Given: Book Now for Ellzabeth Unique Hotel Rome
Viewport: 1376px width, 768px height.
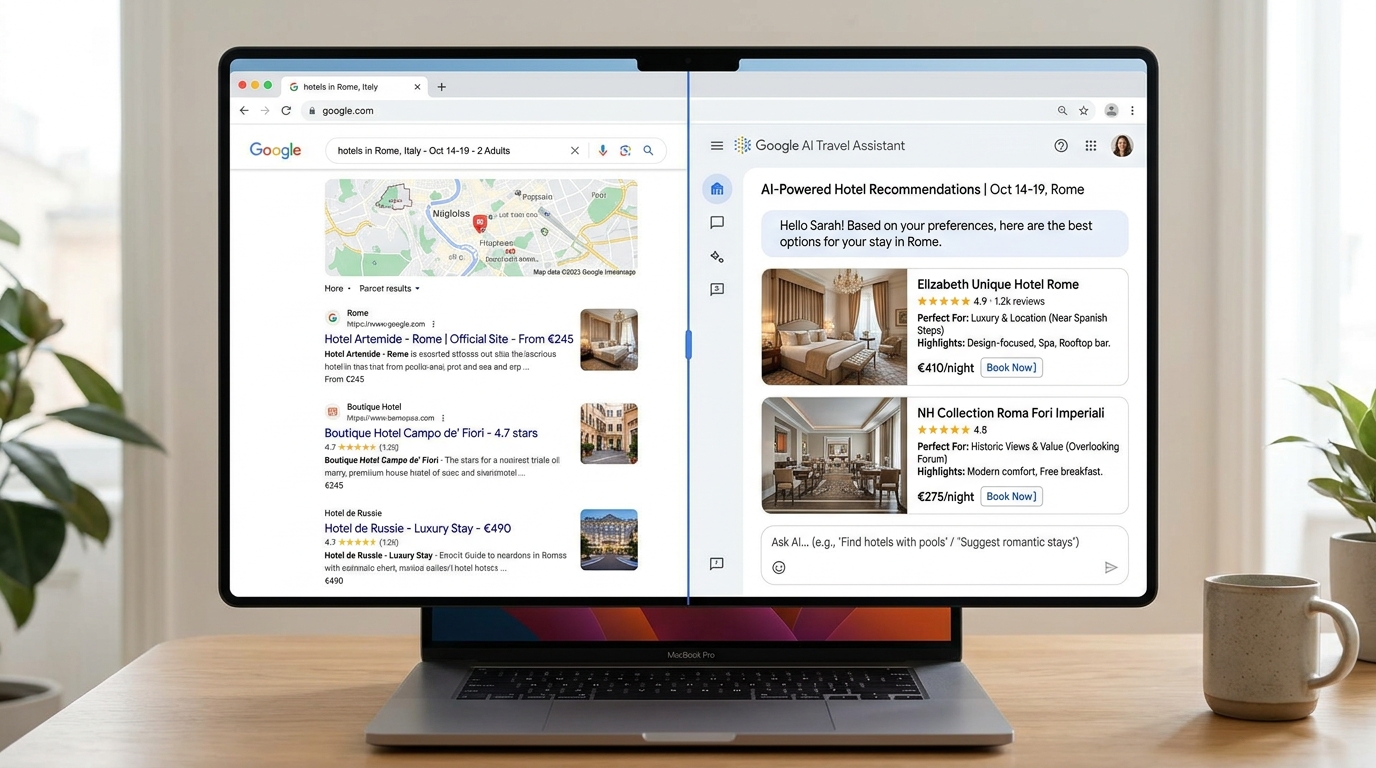Looking at the screenshot, I should 1011,368.
